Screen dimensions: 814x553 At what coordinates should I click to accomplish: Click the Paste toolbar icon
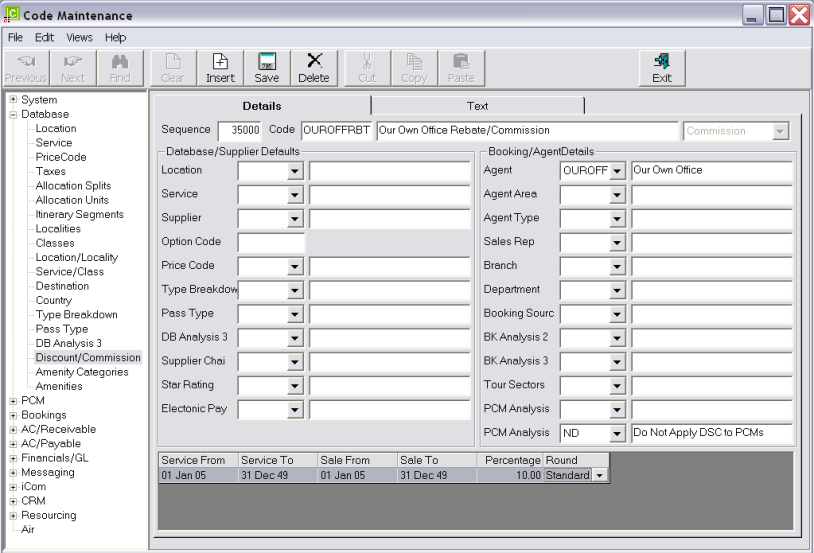click(x=461, y=67)
